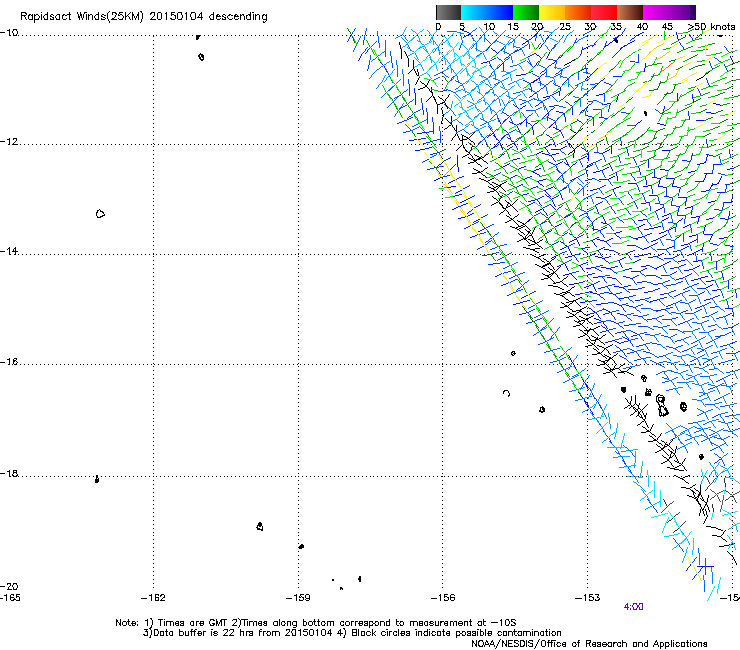Click the title 'Rapidsact Winds(25KM) 20150104 descending'

[144, 17]
